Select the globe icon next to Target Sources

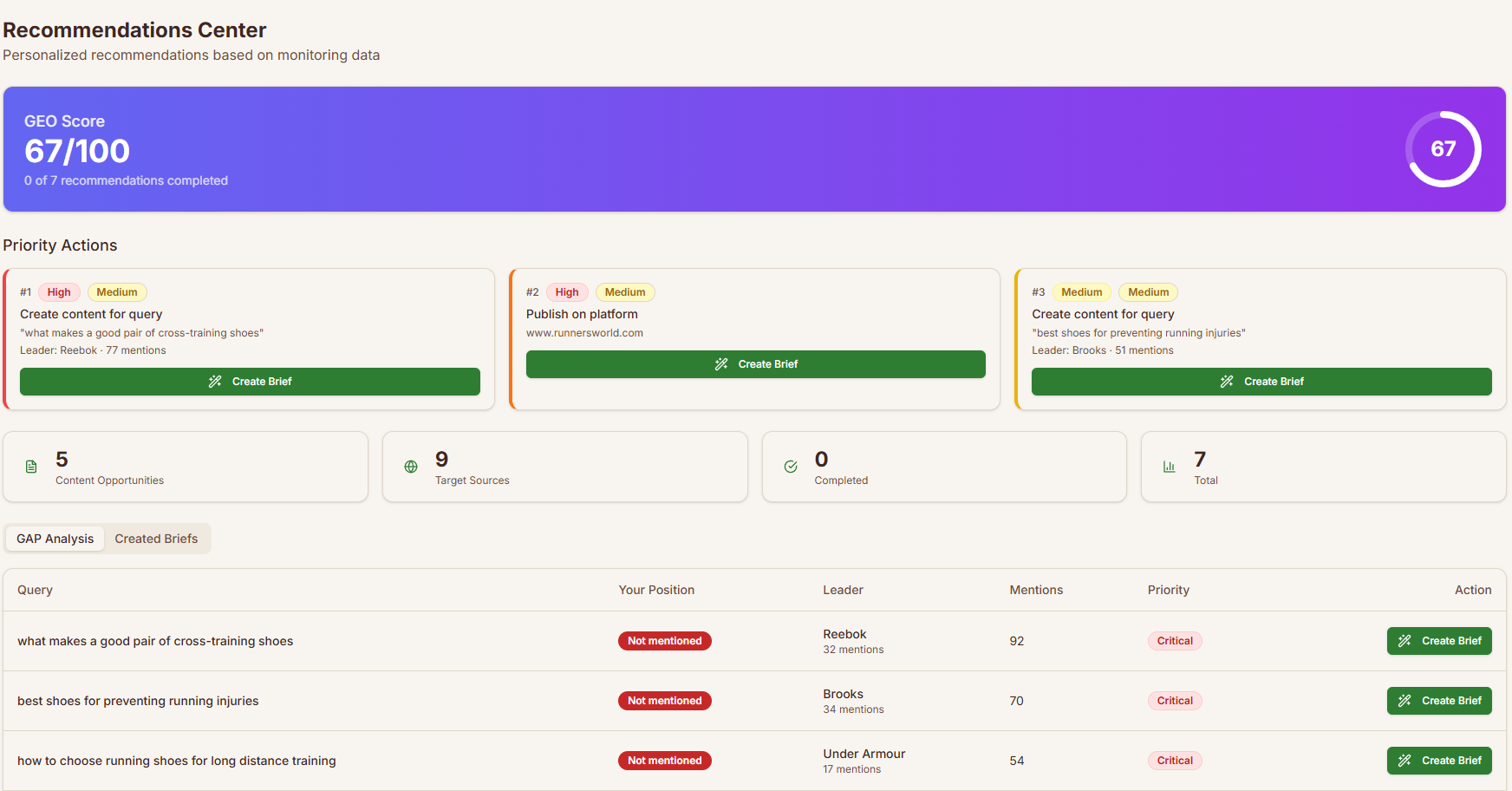410,466
